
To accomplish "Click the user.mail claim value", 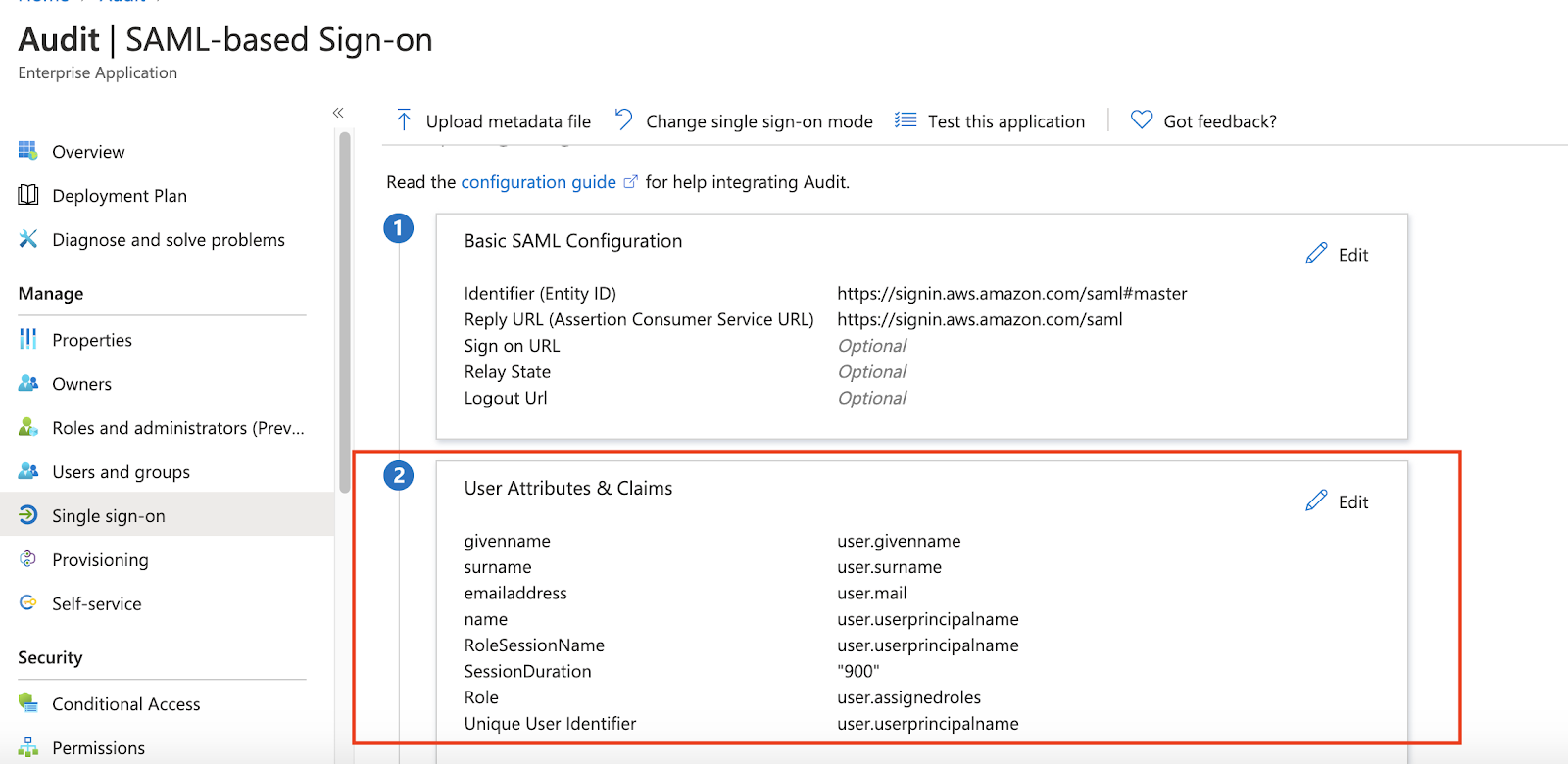I will tap(872, 593).
